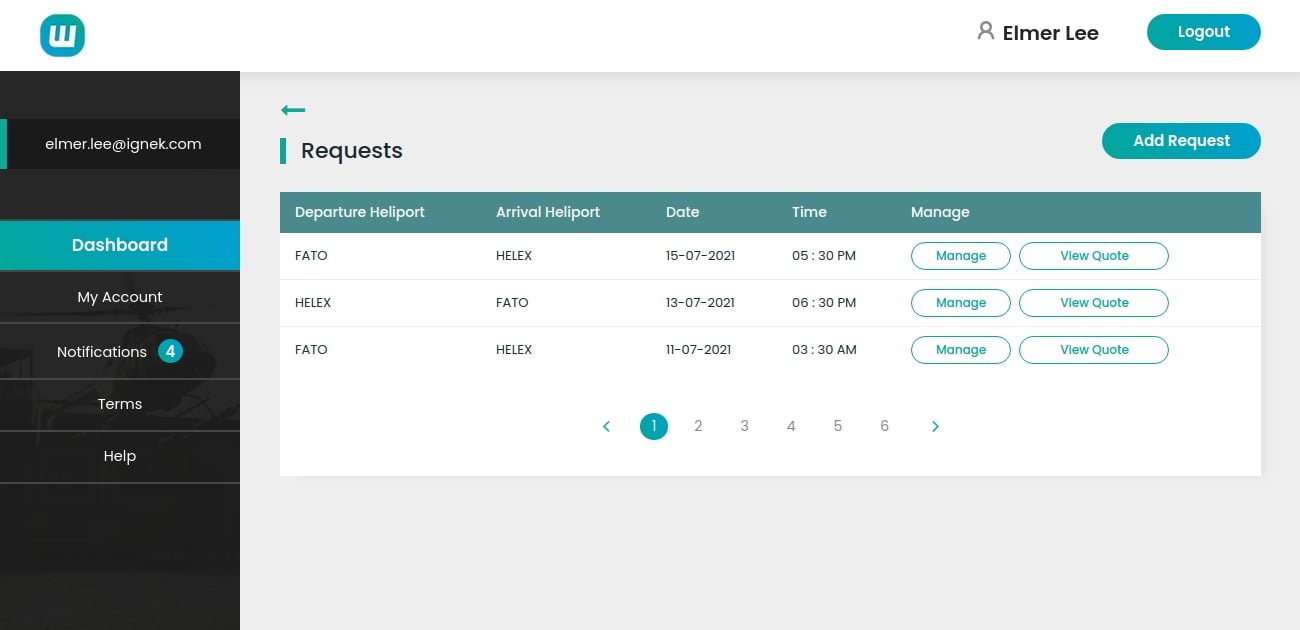Screen dimensions: 1300x630
Task: Click the previous page chevron in pagination
Action: click(x=607, y=426)
